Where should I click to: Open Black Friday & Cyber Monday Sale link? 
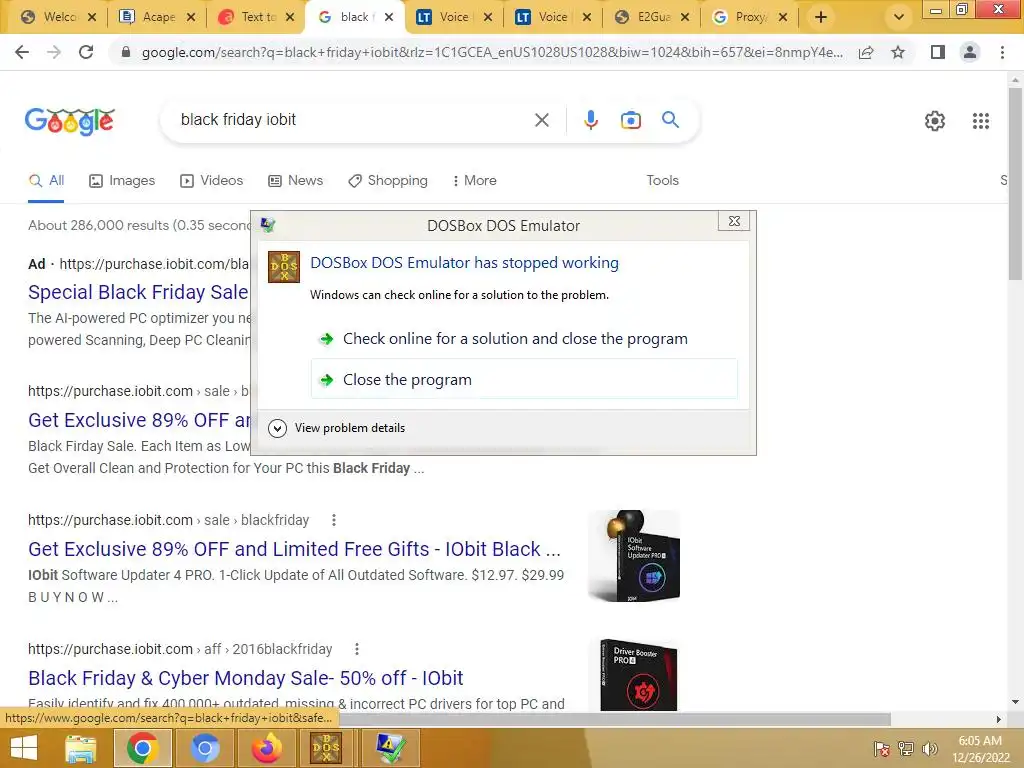(x=246, y=678)
